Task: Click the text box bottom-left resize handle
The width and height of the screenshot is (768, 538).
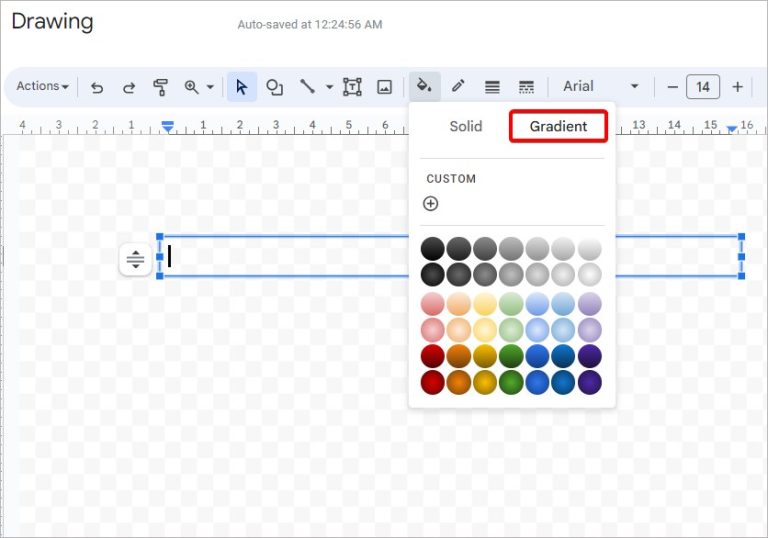Action: tap(160, 276)
